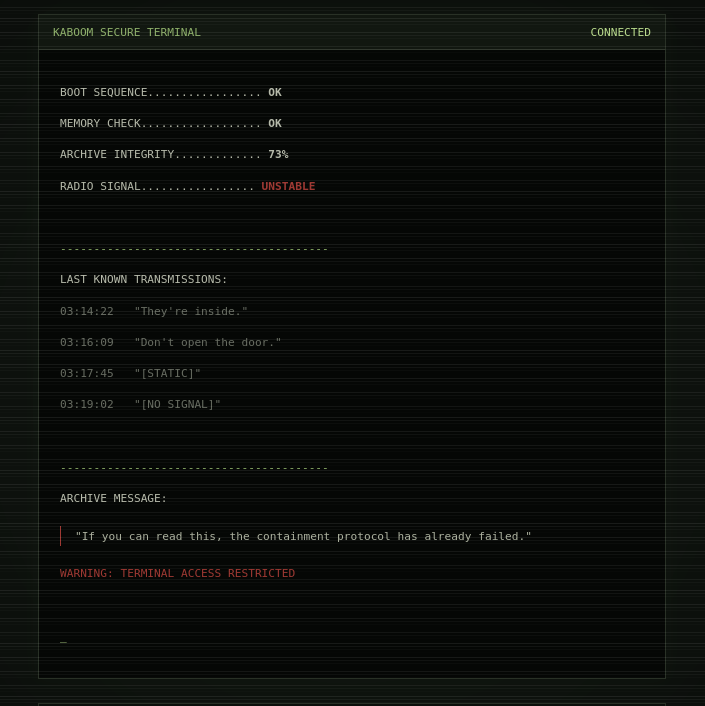
Task: Select the 03:16:09 "Don't open the door." transmission
Action: (171, 342)
